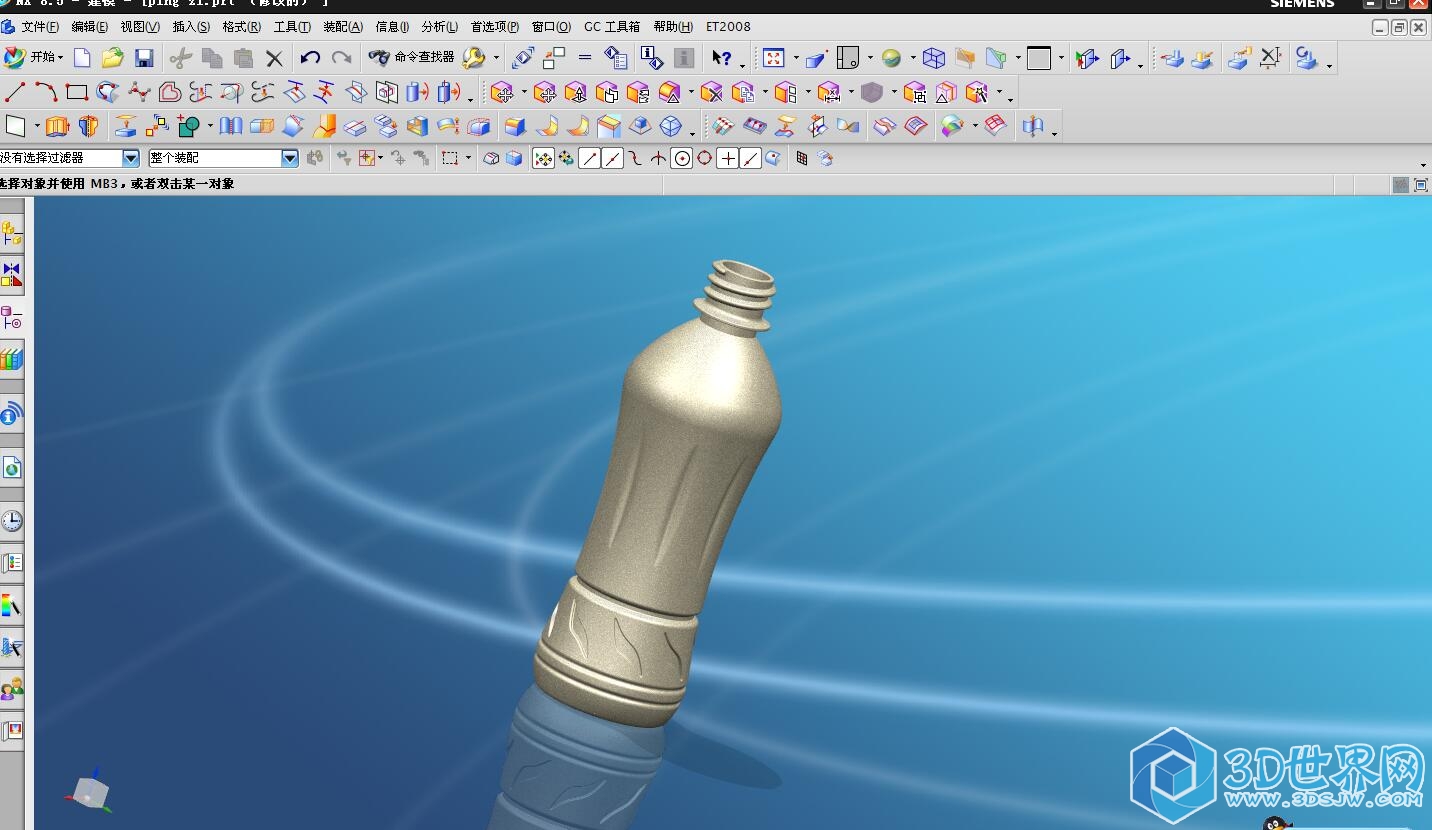Open the Start button dropdown arrow
The image size is (1432, 830).
pyautogui.click(x=60, y=58)
